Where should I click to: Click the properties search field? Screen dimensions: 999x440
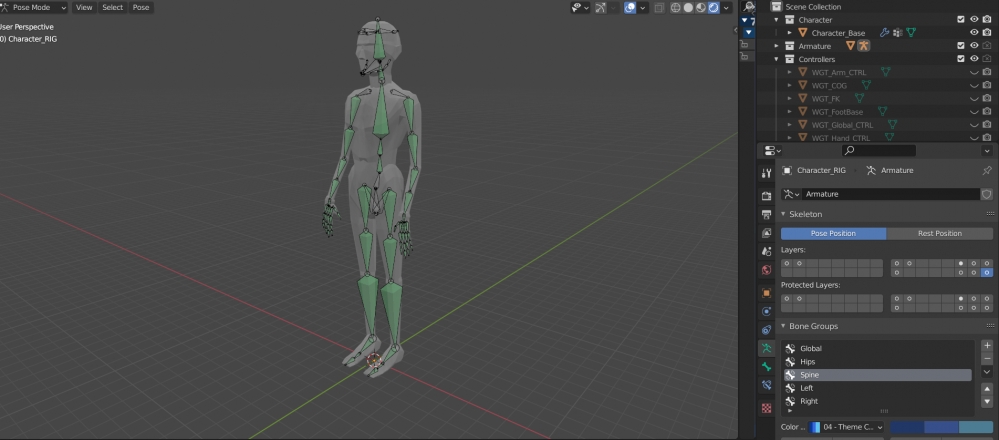point(879,151)
